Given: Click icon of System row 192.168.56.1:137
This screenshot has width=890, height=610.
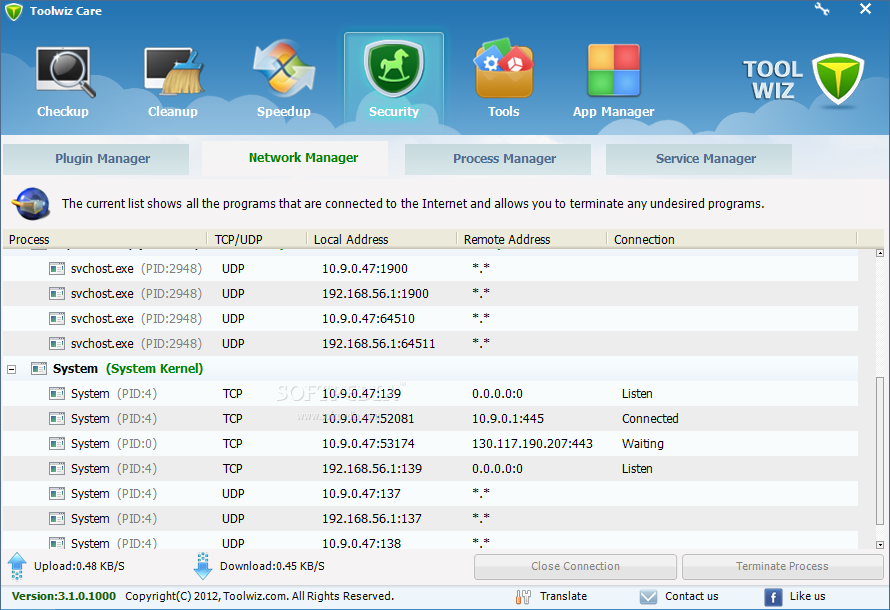Looking at the screenshot, I should click(57, 519).
